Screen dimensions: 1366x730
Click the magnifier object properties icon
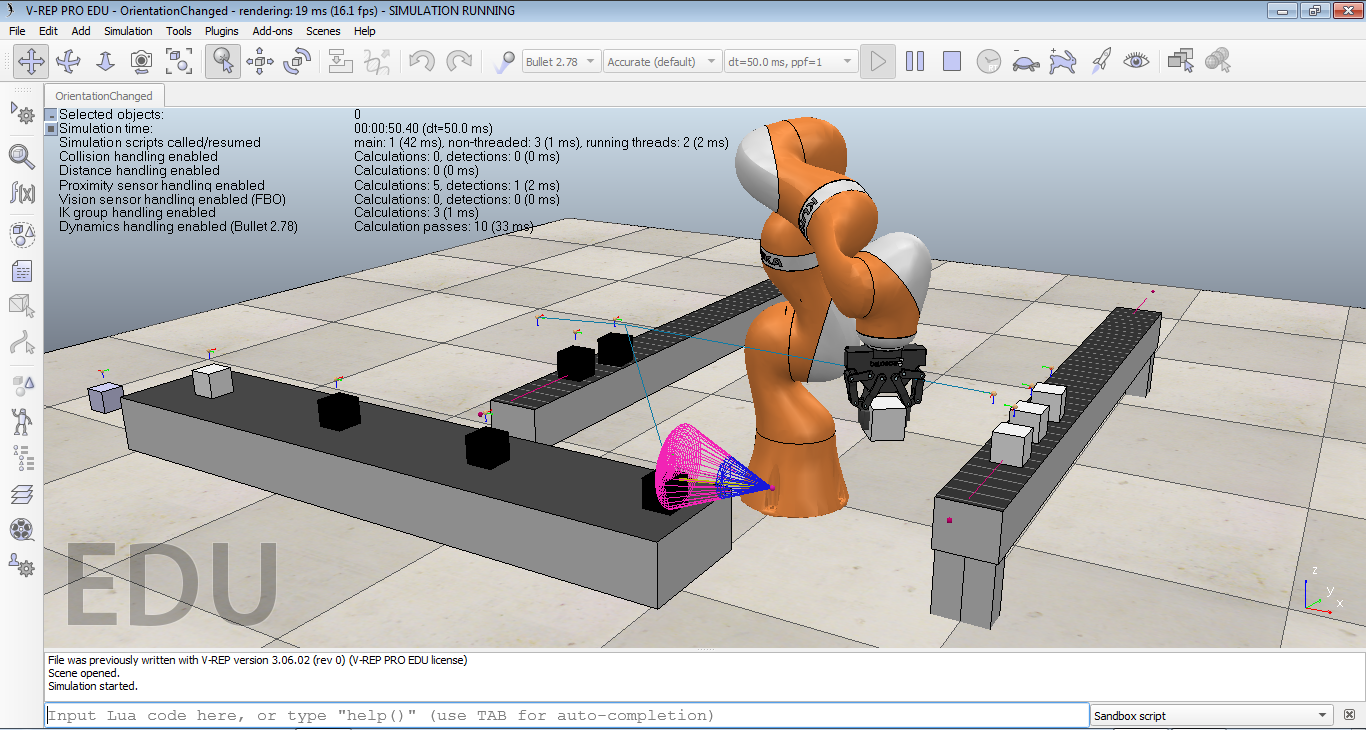click(22, 156)
